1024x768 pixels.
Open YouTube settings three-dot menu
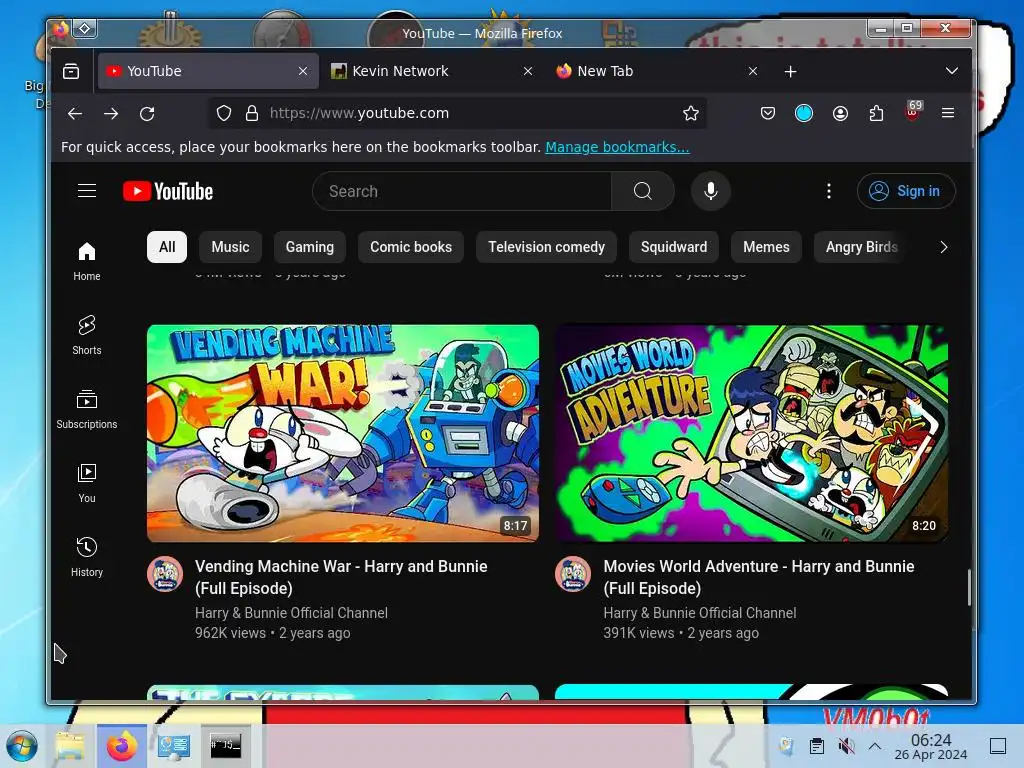click(829, 191)
